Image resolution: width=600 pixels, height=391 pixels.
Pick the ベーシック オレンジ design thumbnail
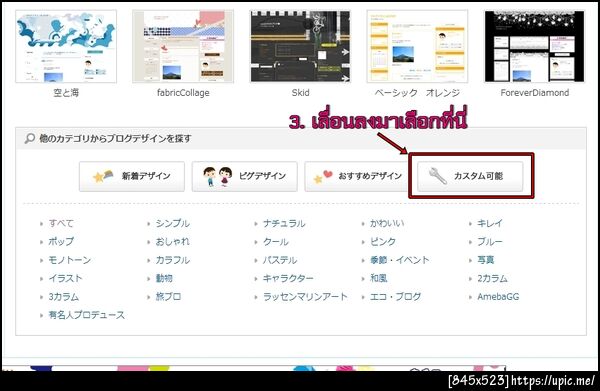(417, 46)
